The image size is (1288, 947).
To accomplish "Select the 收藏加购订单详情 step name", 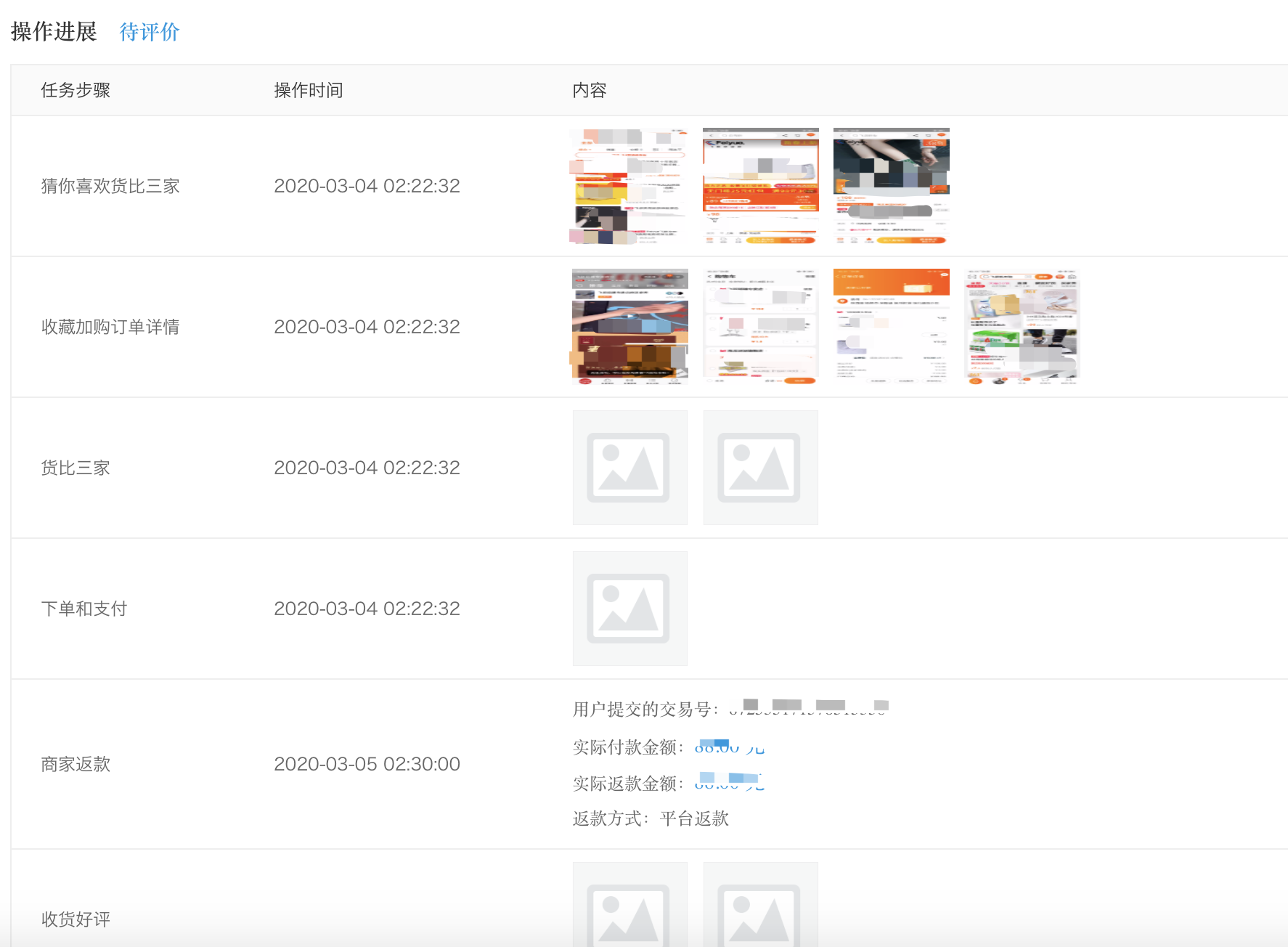I will pos(110,327).
